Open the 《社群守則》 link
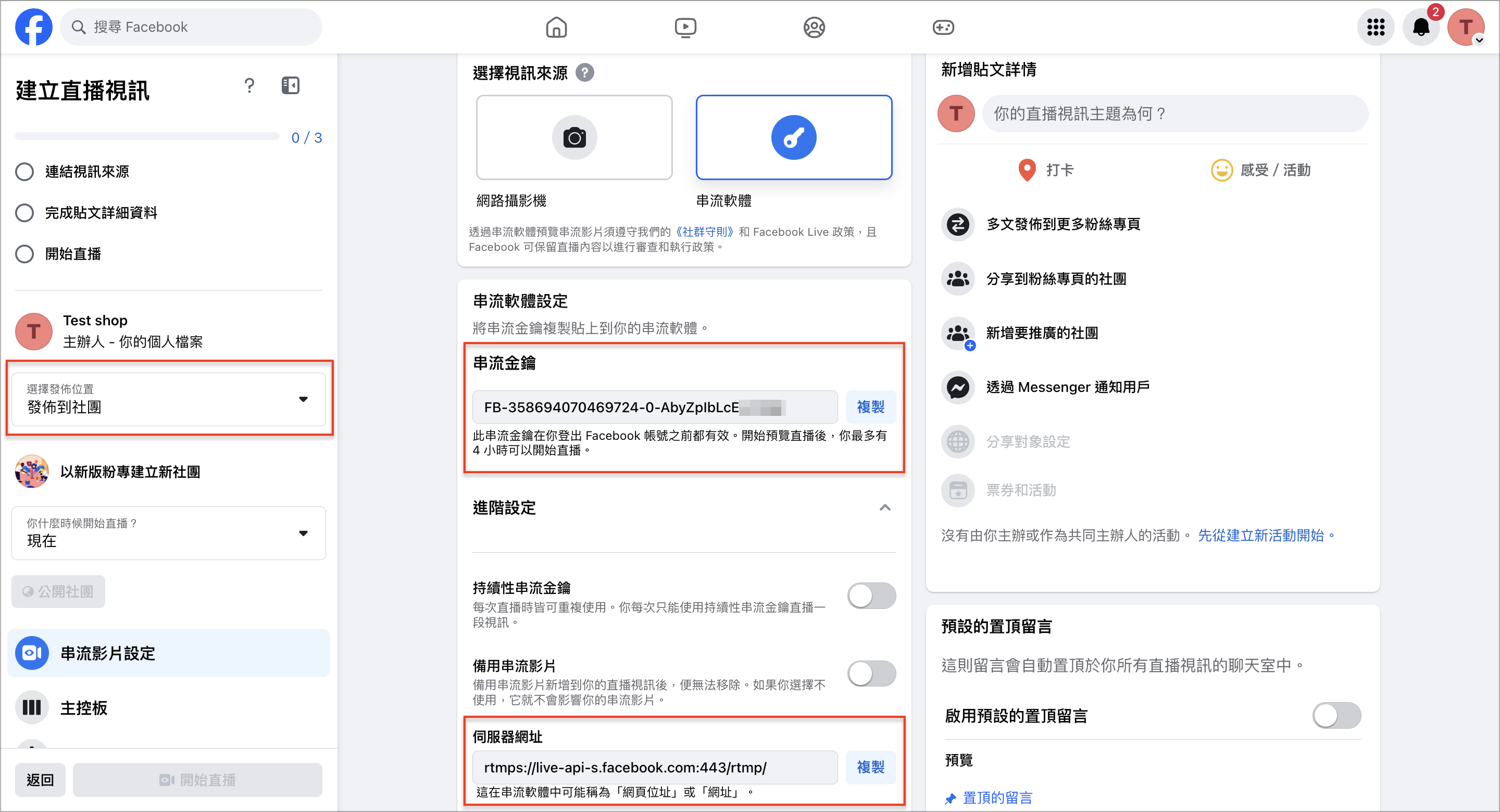Image resolution: width=1500 pixels, height=812 pixels. point(705,232)
